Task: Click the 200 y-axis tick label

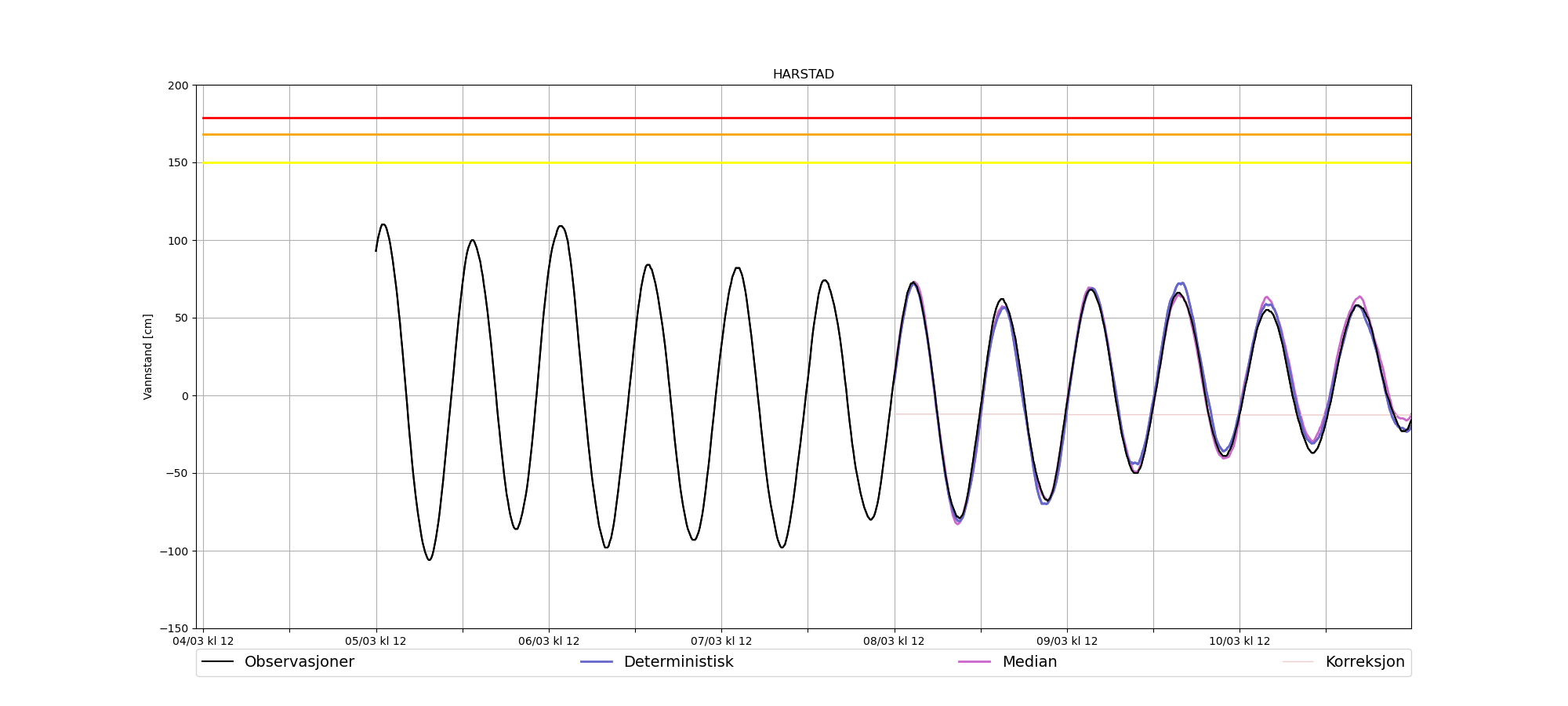Action: [x=178, y=86]
